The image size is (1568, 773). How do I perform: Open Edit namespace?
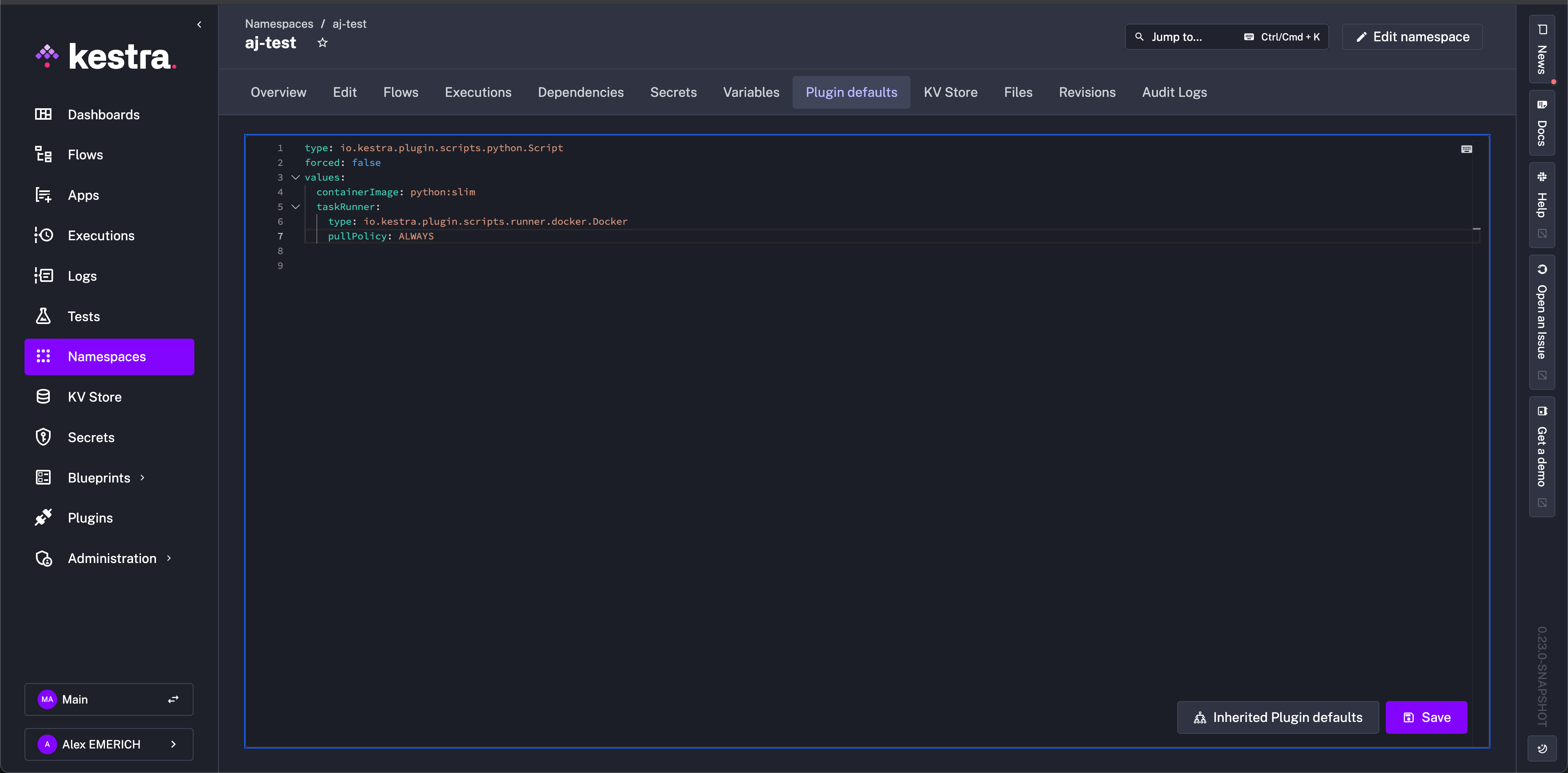(1412, 36)
